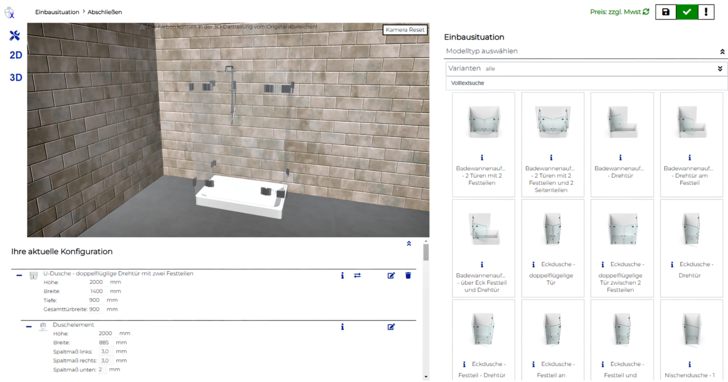728x382 pixels.
Task: Open the tools wrench icon in sidebar
Action: pos(15,35)
